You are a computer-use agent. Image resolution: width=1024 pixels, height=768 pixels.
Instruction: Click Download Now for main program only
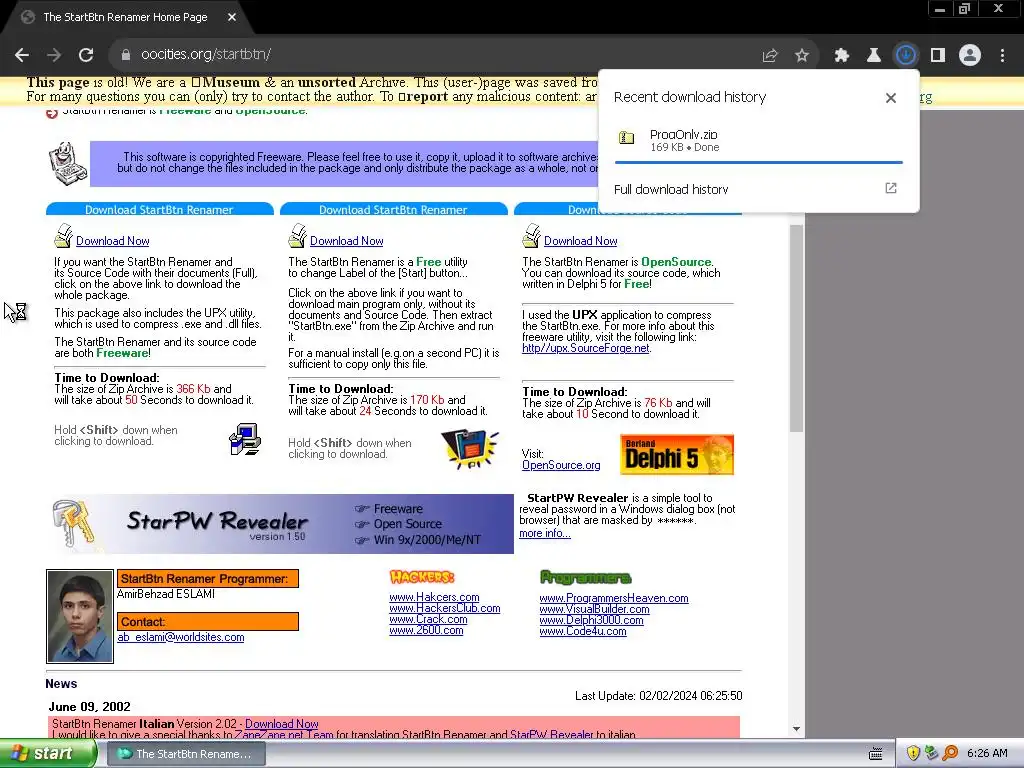(x=346, y=241)
